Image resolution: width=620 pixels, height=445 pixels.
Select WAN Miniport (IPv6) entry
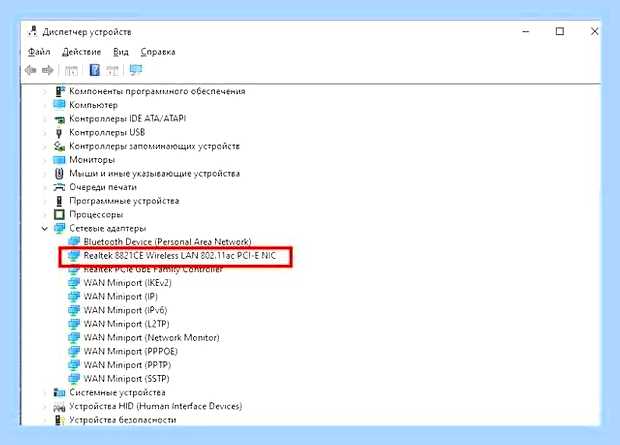[125, 310]
